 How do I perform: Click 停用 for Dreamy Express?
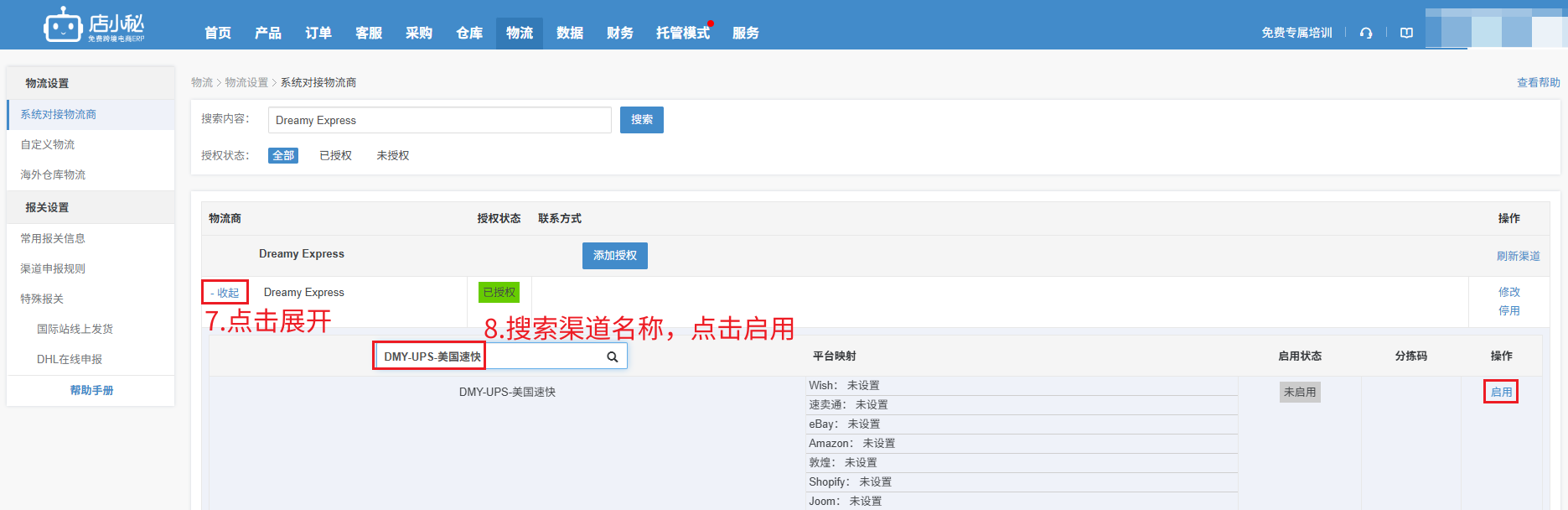pyautogui.click(x=1509, y=310)
